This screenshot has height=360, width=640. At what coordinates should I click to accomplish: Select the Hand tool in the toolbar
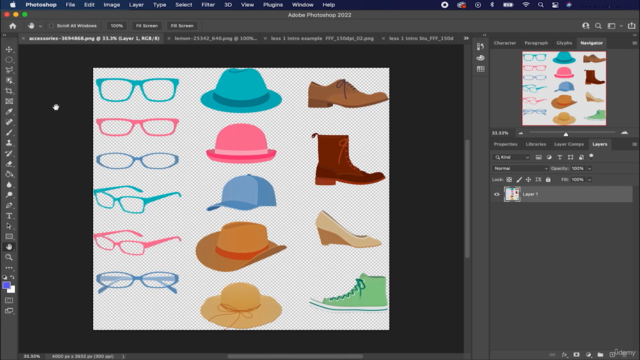point(9,247)
